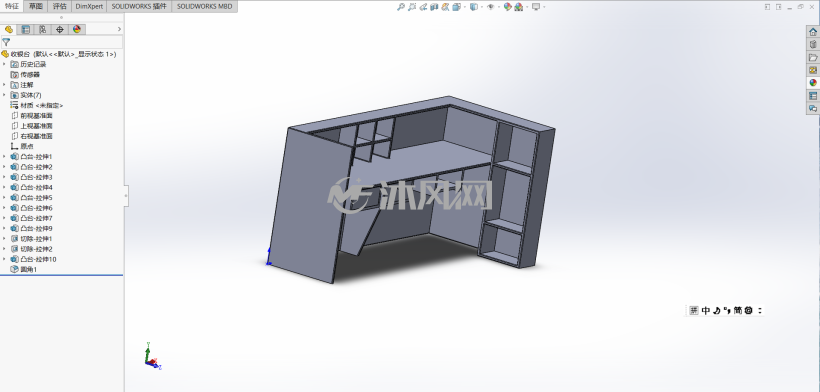Switch to the DisplayManager color-ball tab icon
Image resolution: width=820 pixels, height=392 pixels.
coord(77,29)
